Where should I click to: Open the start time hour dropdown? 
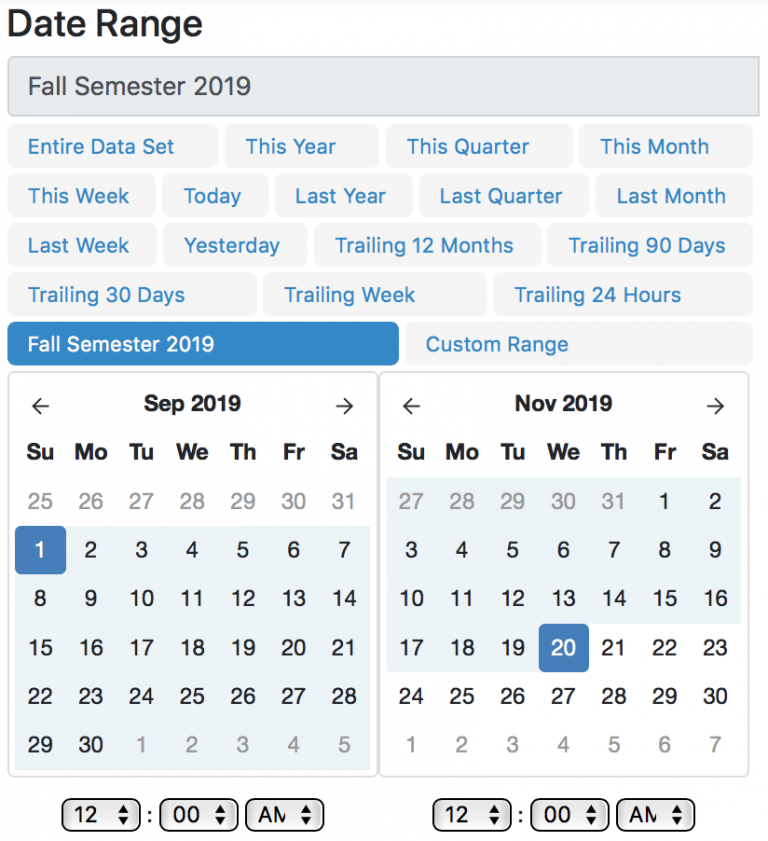coord(100,815)
